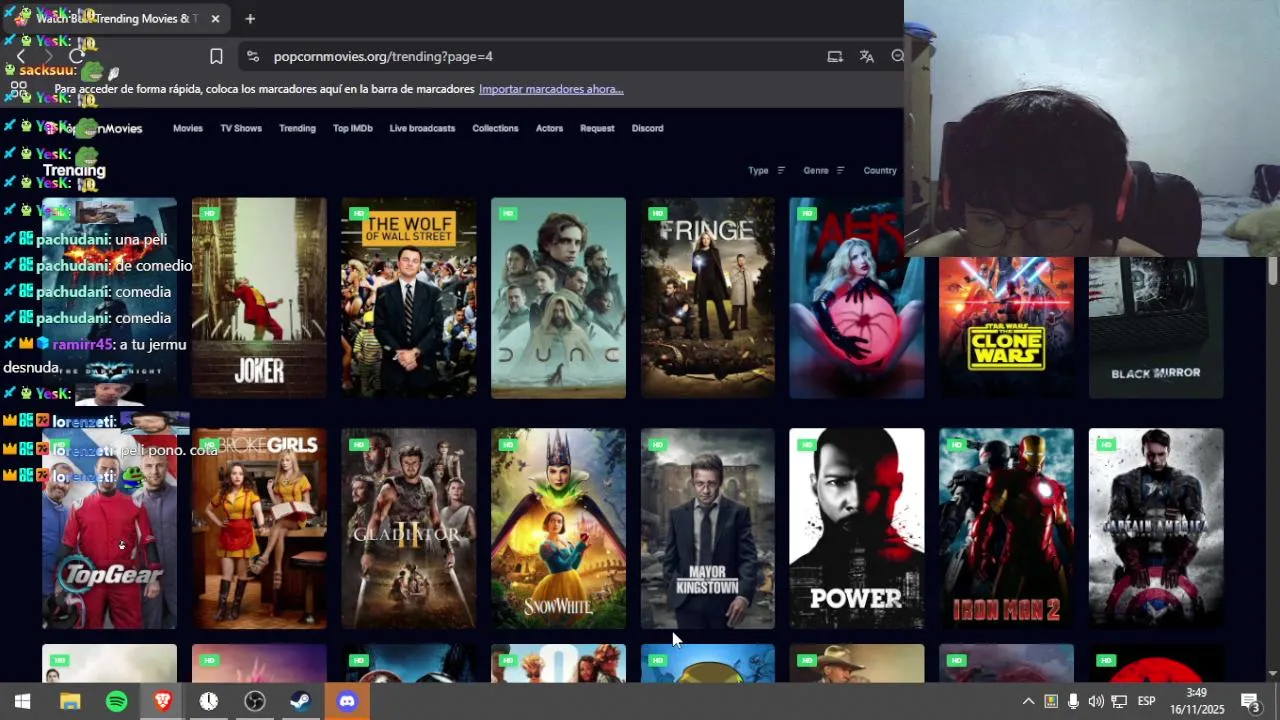Go to Collections in the nav bar
The image size is (1280, 720).
pyautogui.click(x=495, y=128)
